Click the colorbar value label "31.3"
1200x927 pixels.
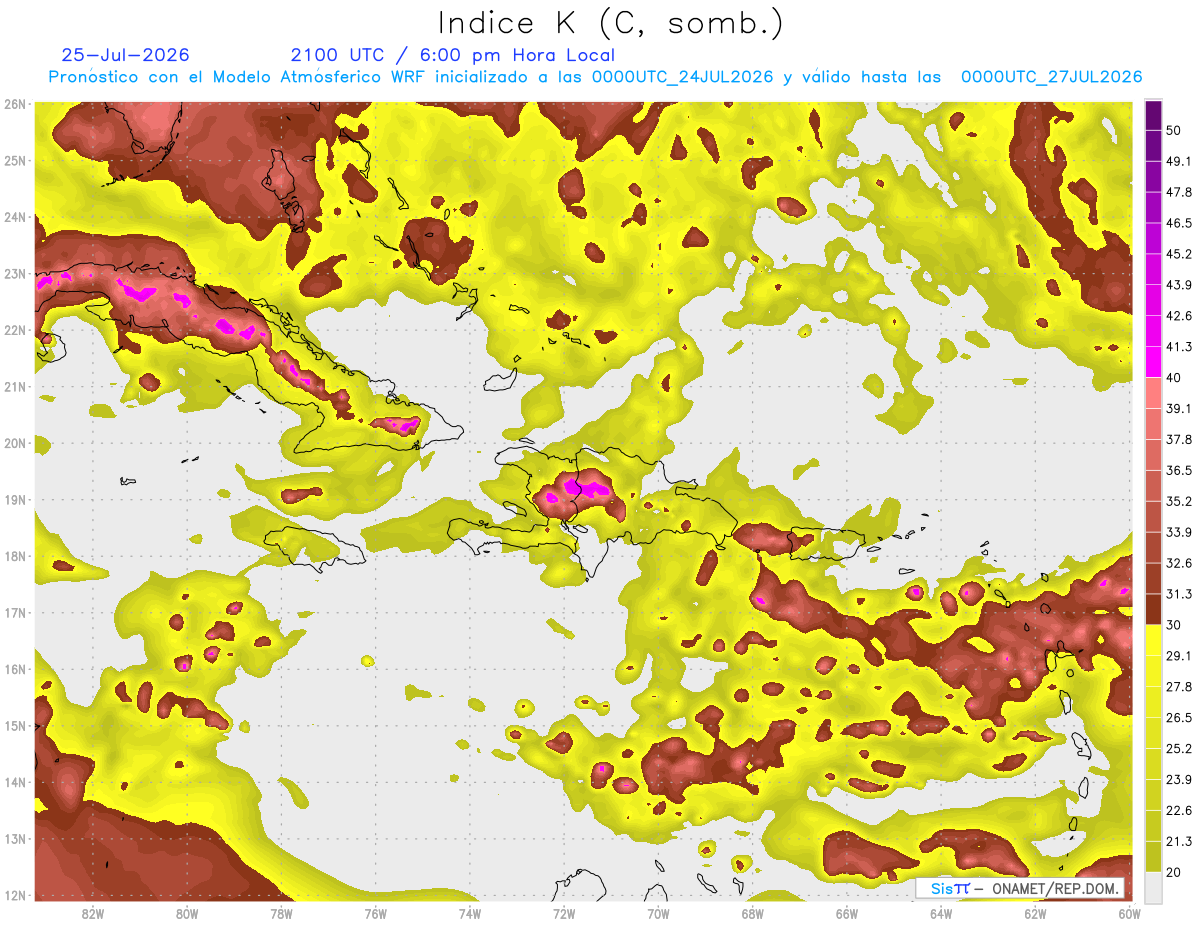tap(1181, 594)
